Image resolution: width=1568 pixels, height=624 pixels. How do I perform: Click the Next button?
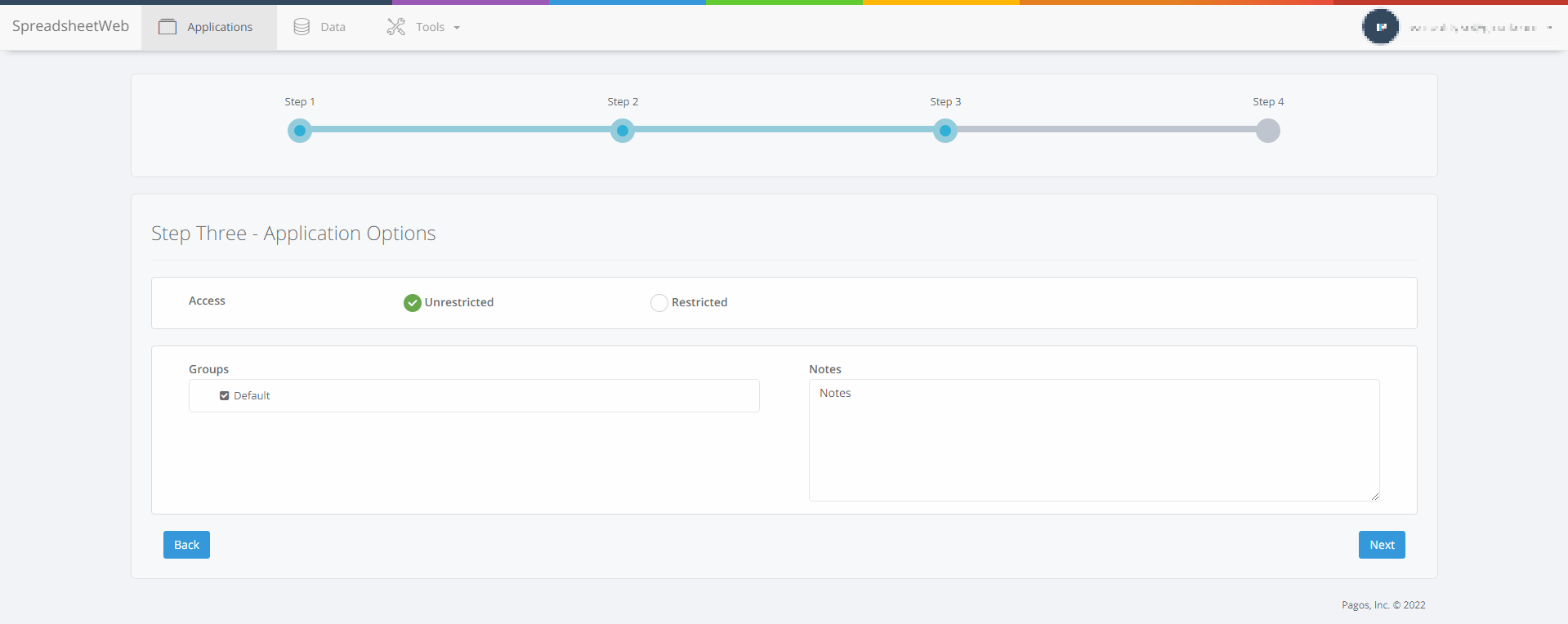click(x=1382, y=545)
